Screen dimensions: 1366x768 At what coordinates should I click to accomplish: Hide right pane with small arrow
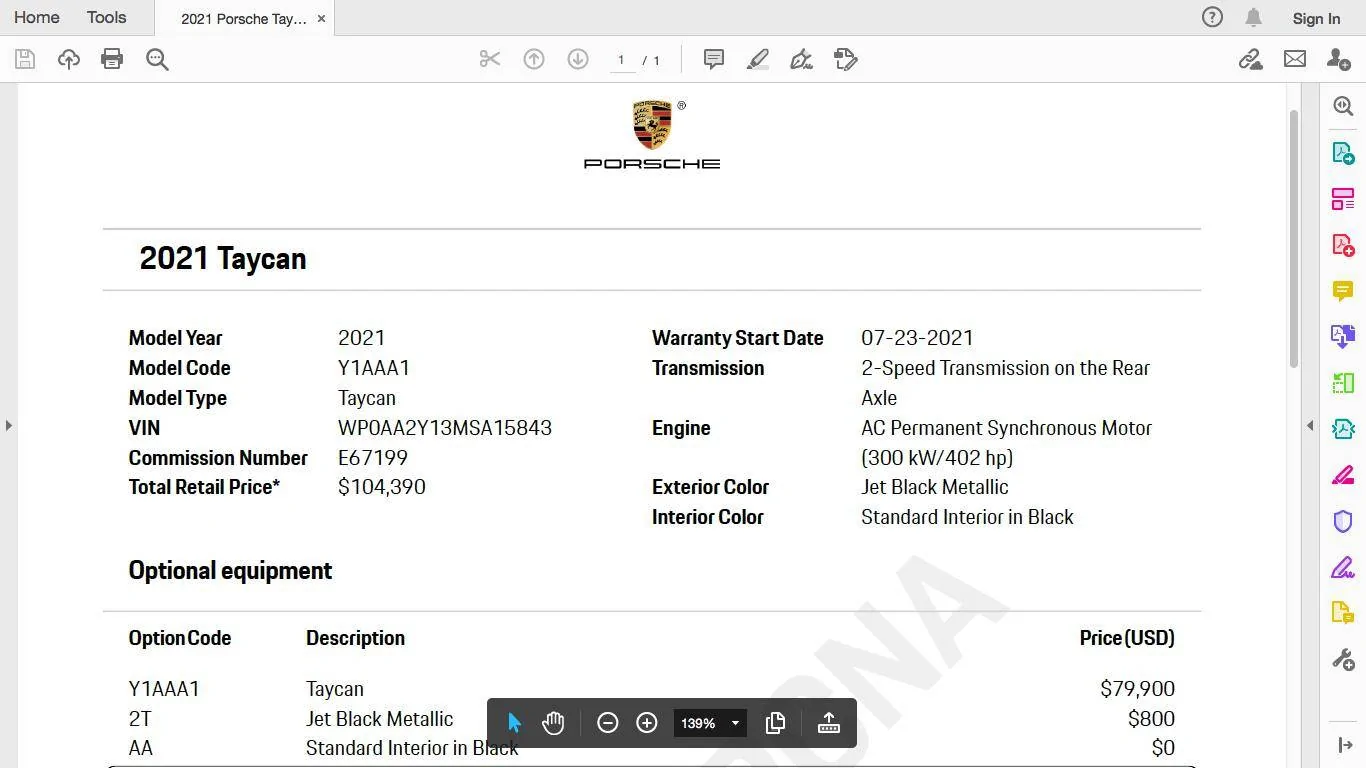[x=1310, y=425]
